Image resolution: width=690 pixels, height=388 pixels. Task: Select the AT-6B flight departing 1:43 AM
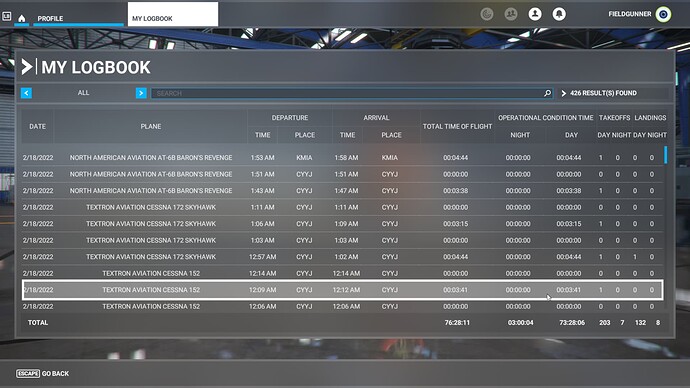tap(342, 190)
